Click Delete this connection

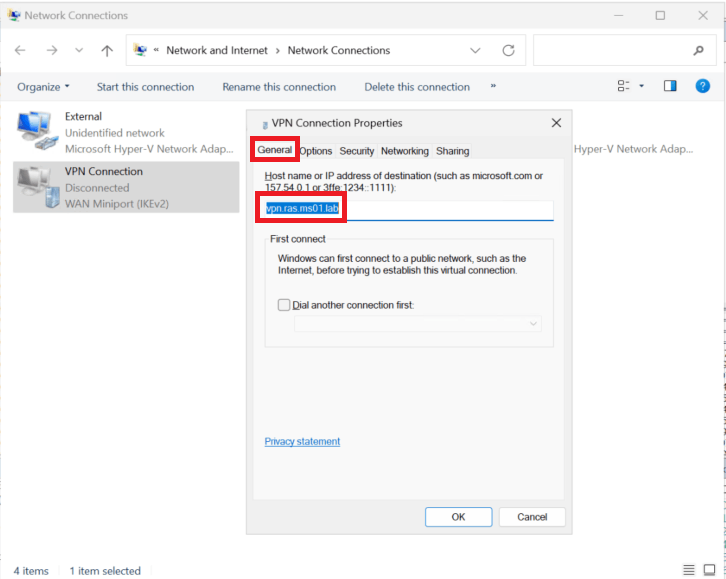click(x=417, y=87)
